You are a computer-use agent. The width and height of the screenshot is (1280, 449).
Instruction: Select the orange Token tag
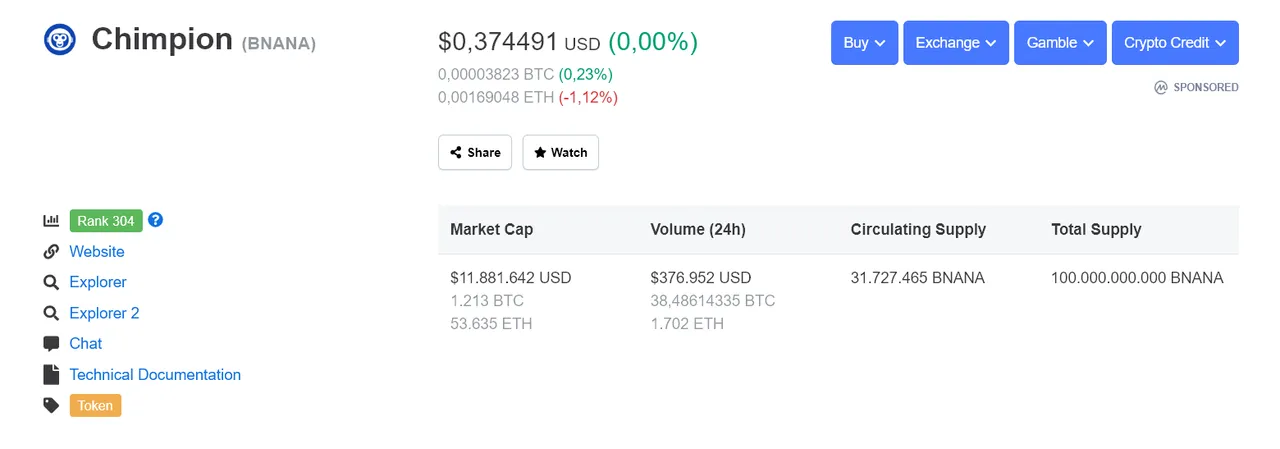pyautogui.click(x=95, y=406)
